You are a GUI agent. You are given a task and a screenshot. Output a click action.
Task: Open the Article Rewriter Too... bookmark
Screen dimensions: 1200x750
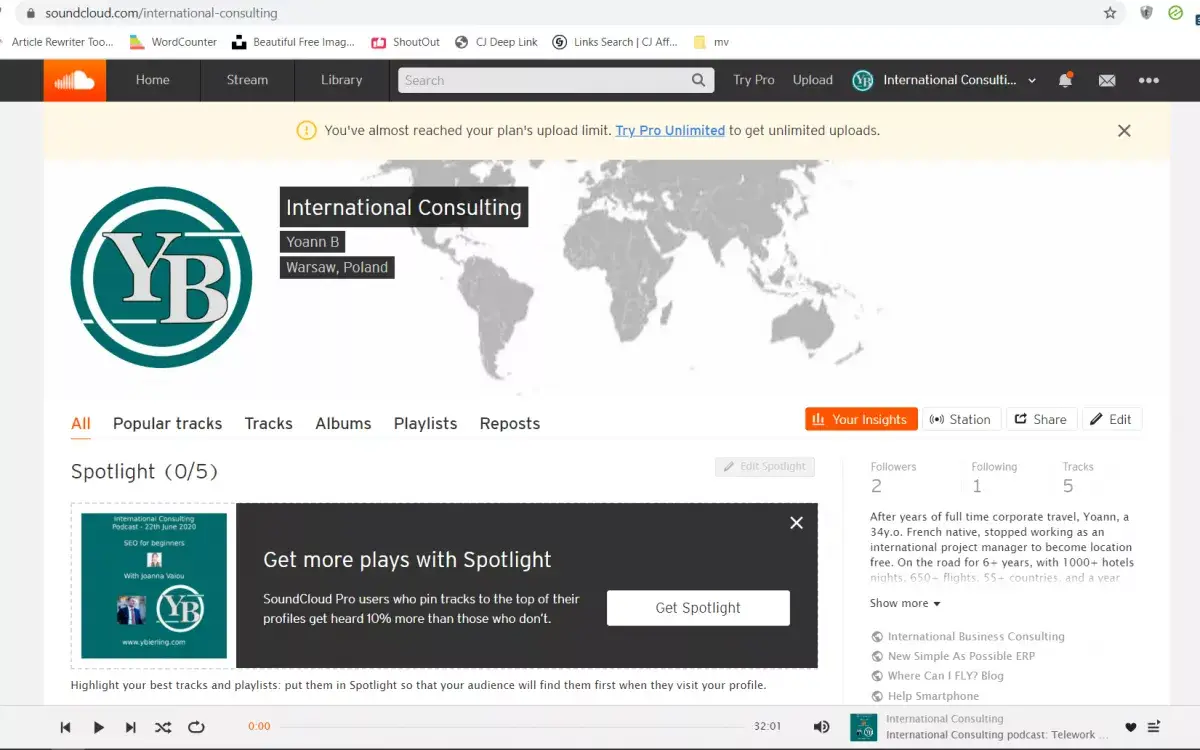pos(62,42)
